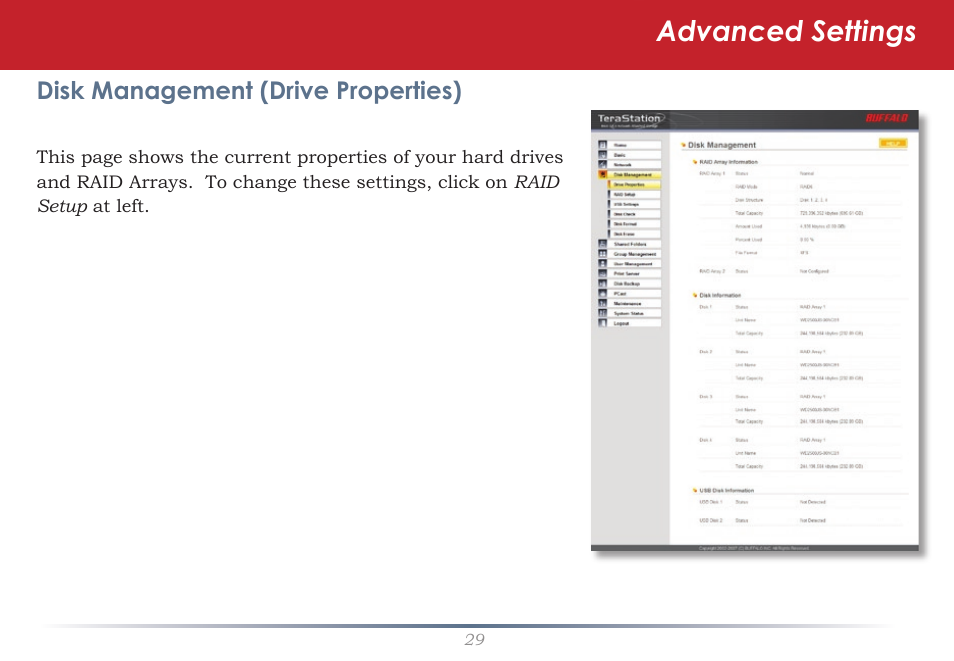Open the USB Settings submenu item
Image resolution: width=954 pixels, height=661 pixels.
tap(634, 204)
